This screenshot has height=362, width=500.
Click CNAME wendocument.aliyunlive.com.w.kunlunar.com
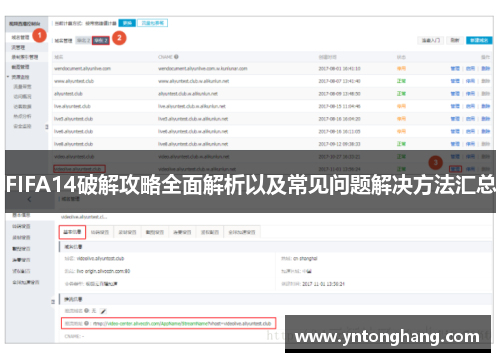pos(203,68)
